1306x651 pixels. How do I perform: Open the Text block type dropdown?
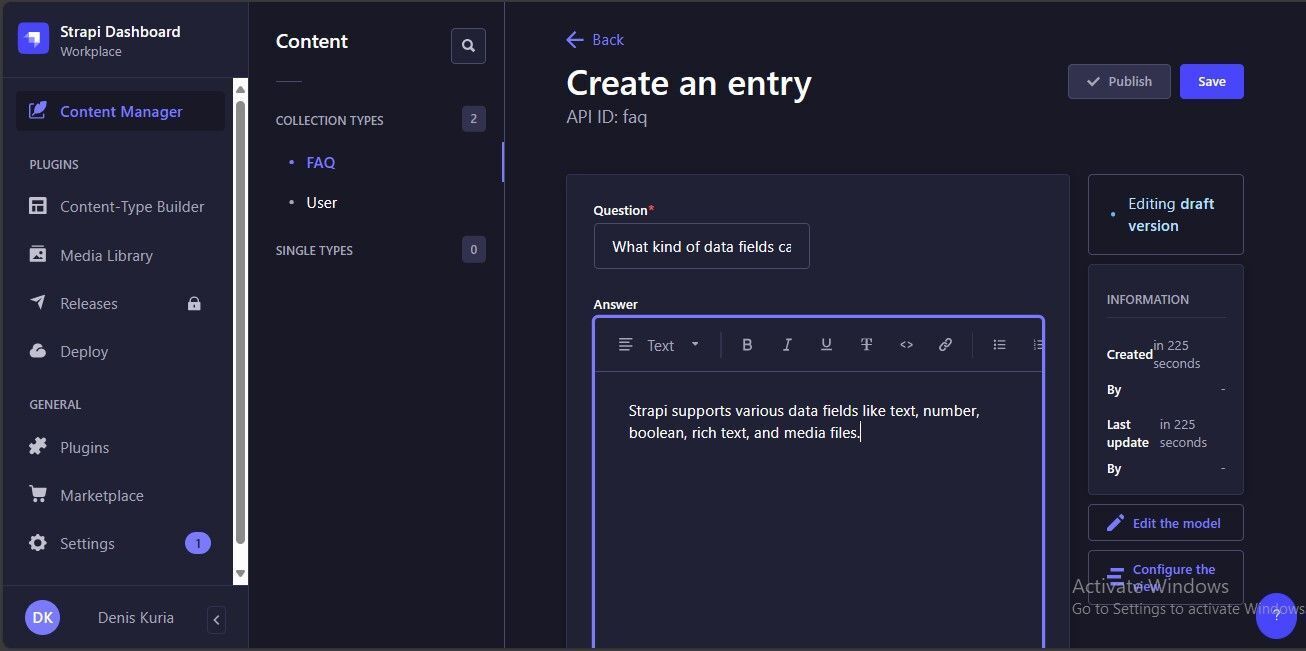658,345
